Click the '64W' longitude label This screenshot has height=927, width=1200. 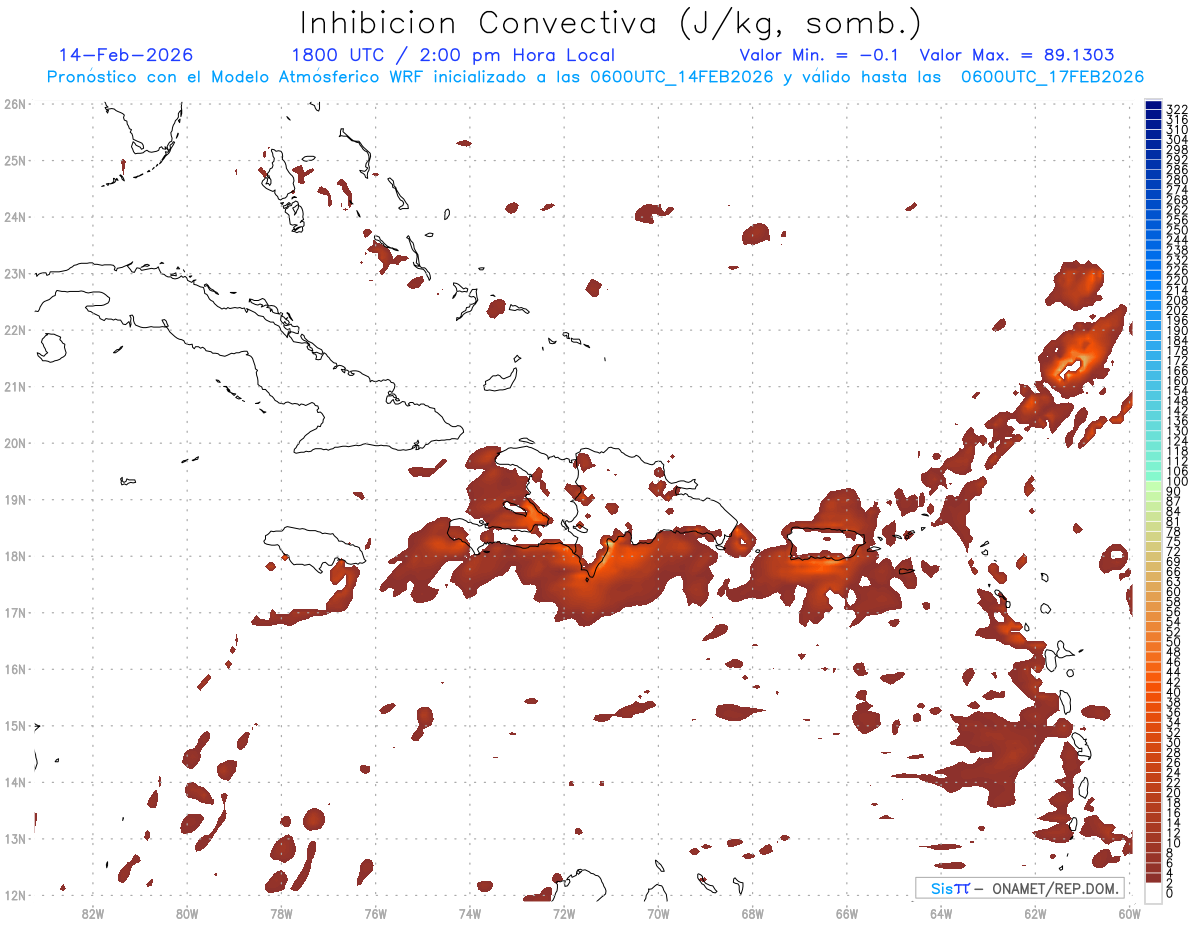[x=941, y=913]
